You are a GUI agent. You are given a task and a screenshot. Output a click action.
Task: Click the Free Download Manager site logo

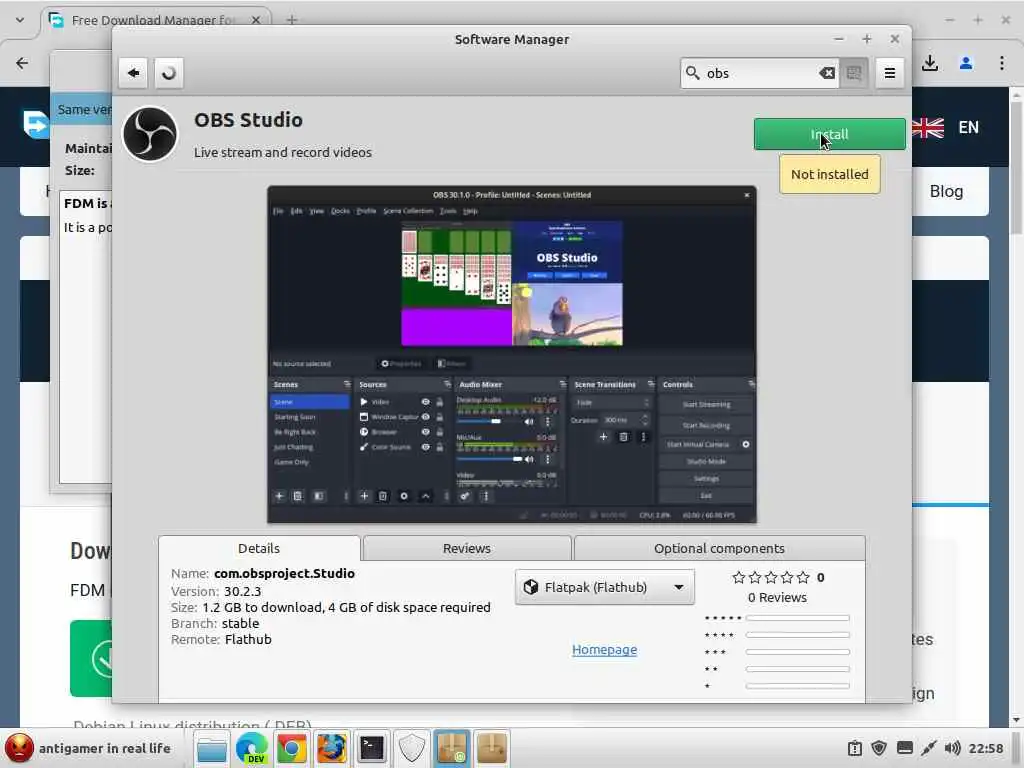click(35, 124)
